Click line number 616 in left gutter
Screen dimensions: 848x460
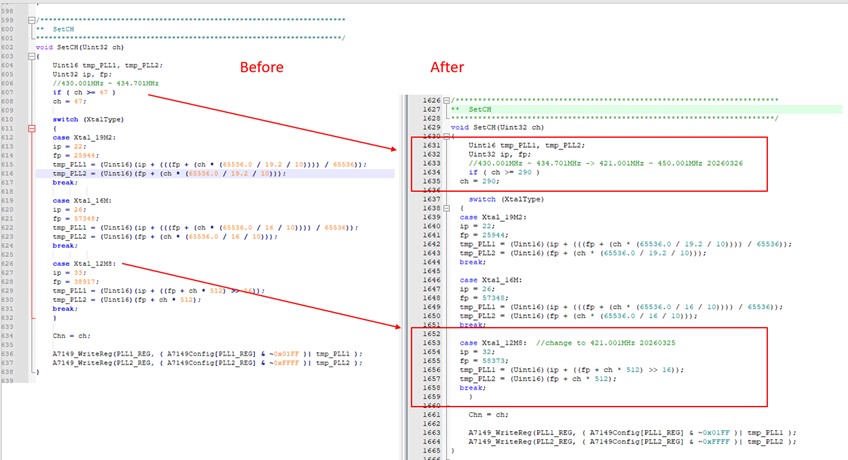click(12, 173)
